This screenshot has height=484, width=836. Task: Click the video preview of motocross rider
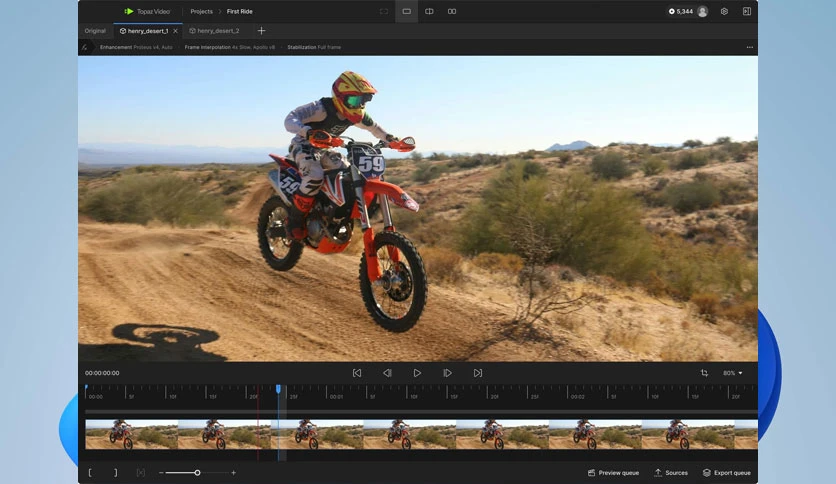[418, 208]
